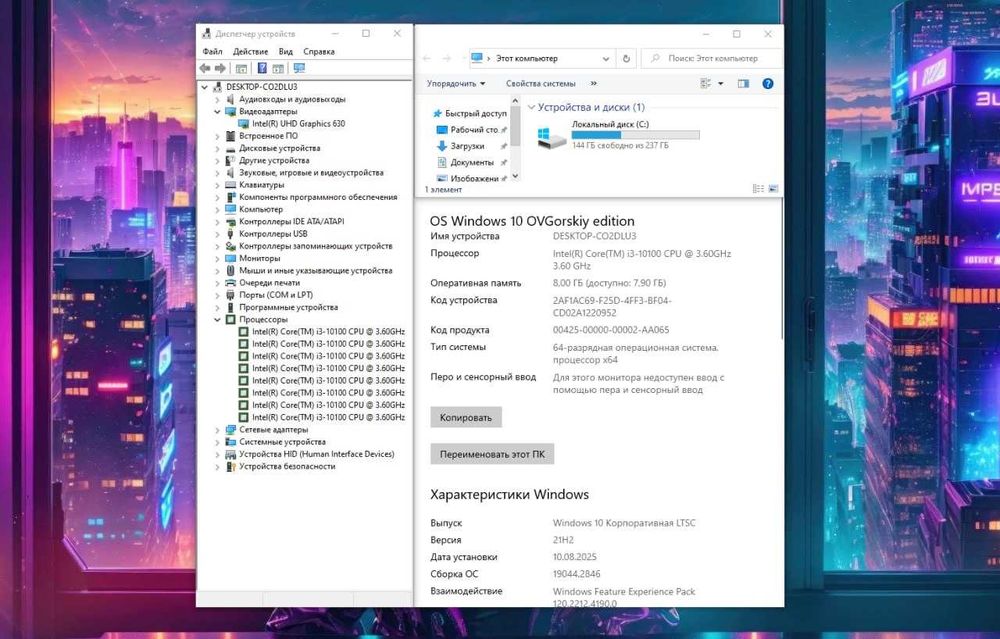Expand the Системные устройства category
Viewport: 1000px width, 639px height.
point(217,442)
